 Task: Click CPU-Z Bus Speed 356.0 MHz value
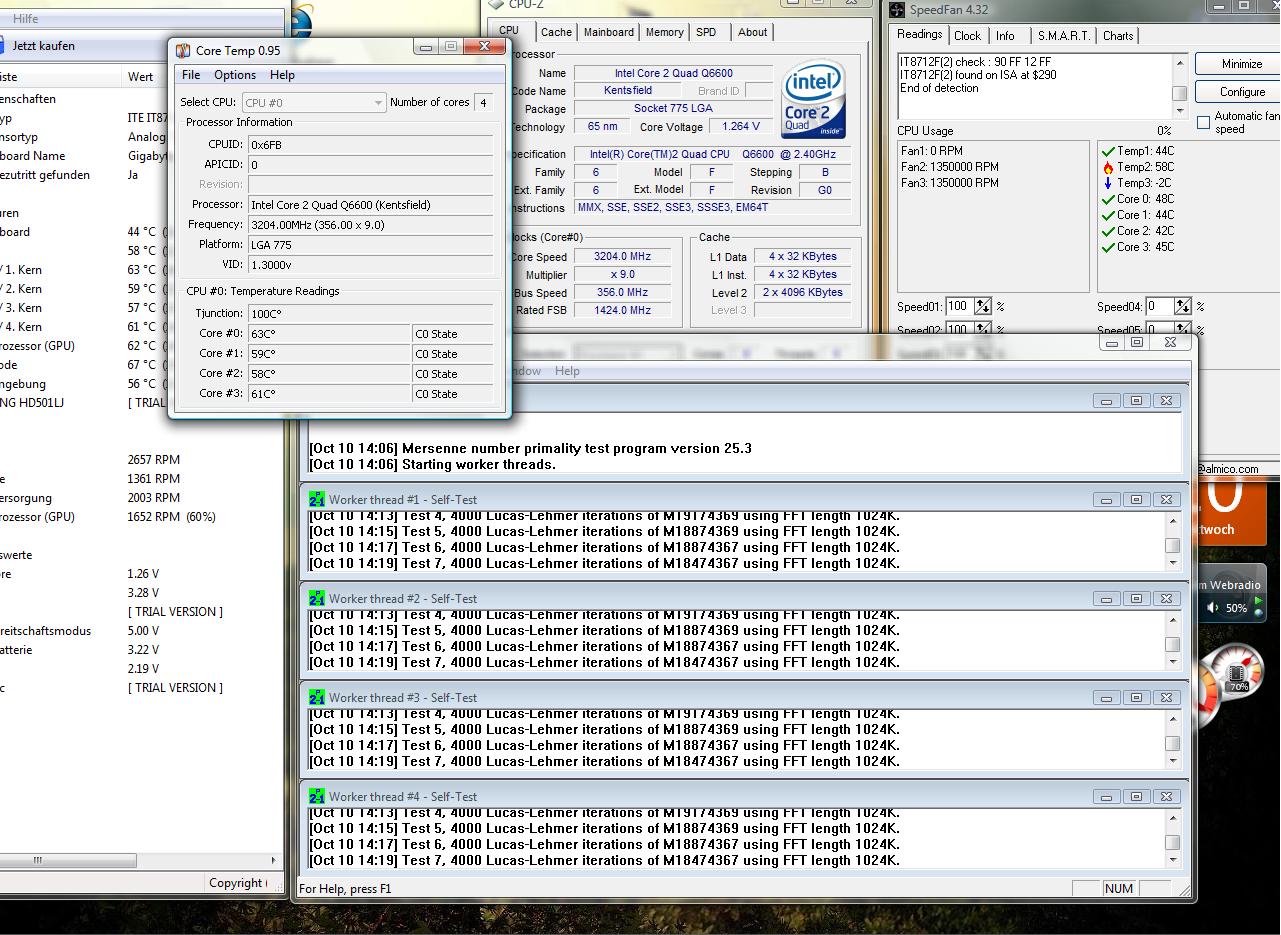click(622, 293)
